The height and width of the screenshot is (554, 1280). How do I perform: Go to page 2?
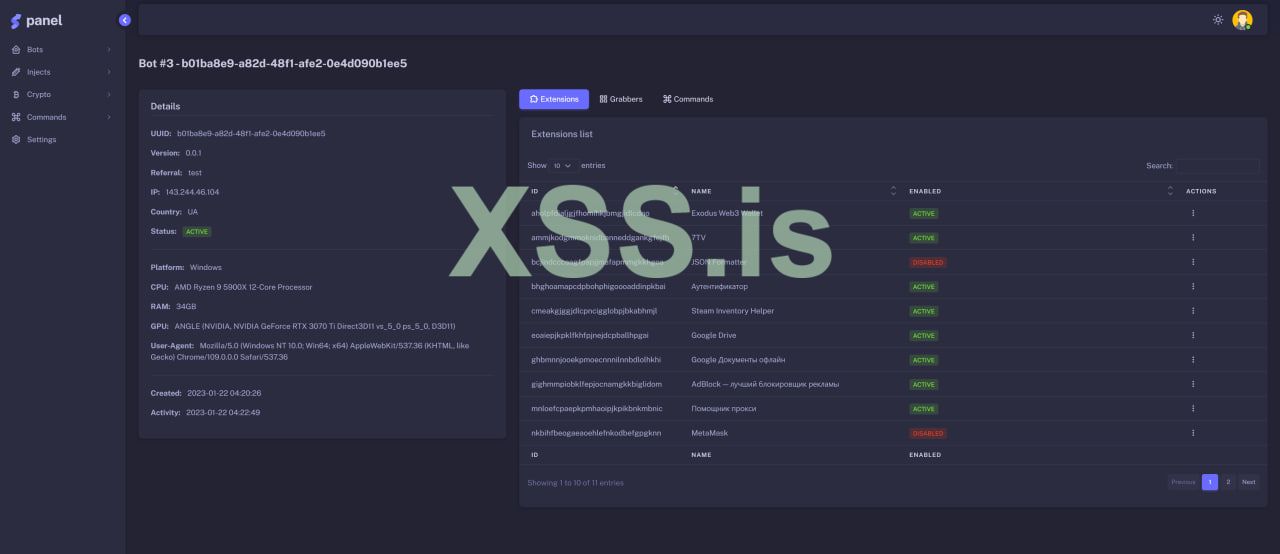(x=1228, y=482)
